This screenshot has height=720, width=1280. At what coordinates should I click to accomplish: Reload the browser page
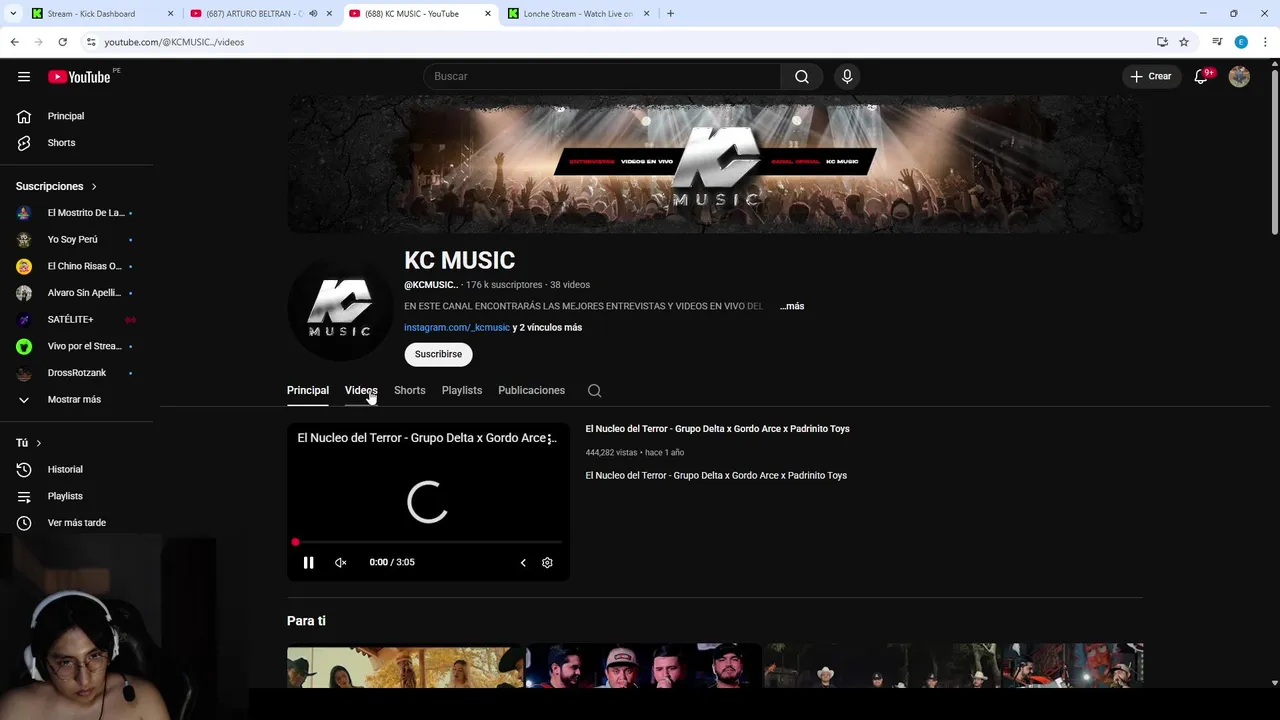(x=62, y=42)
